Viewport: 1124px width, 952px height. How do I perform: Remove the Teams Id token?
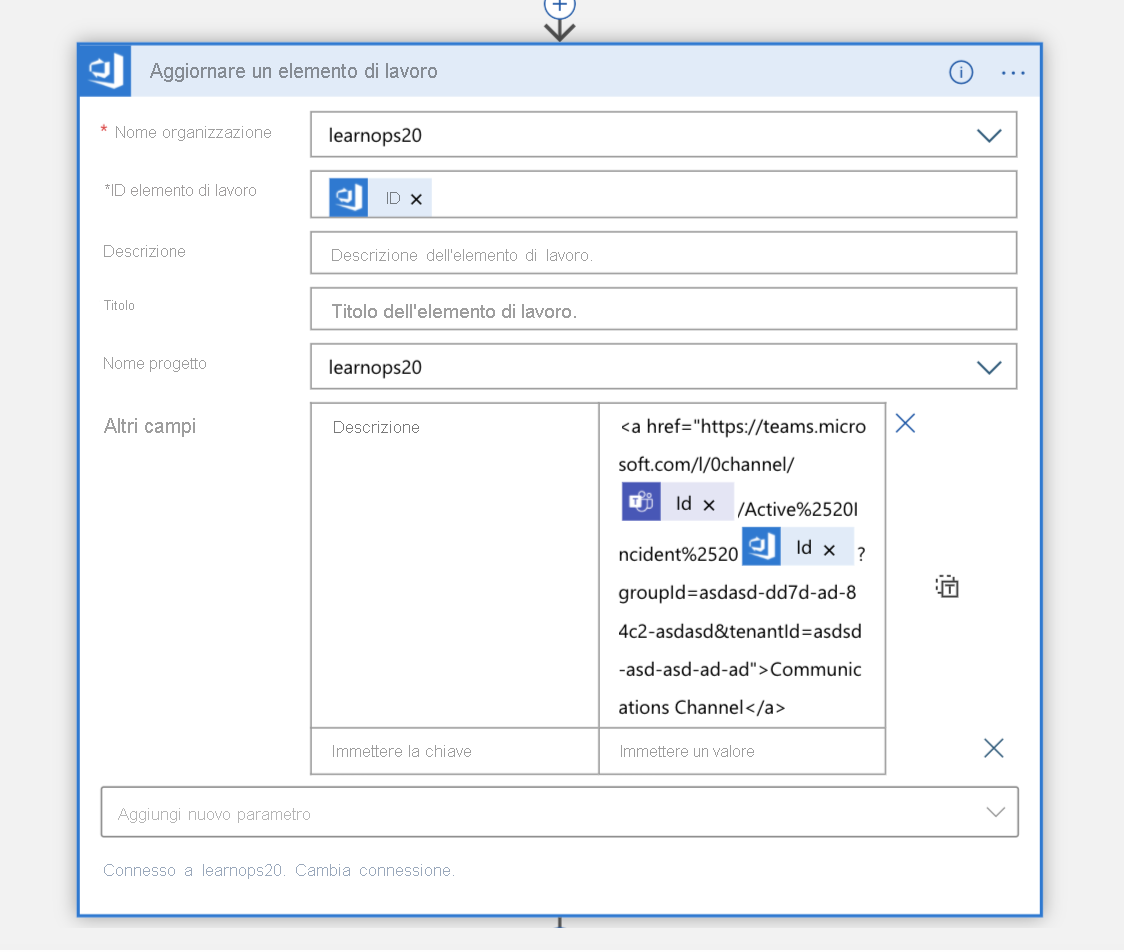point(709,505)
